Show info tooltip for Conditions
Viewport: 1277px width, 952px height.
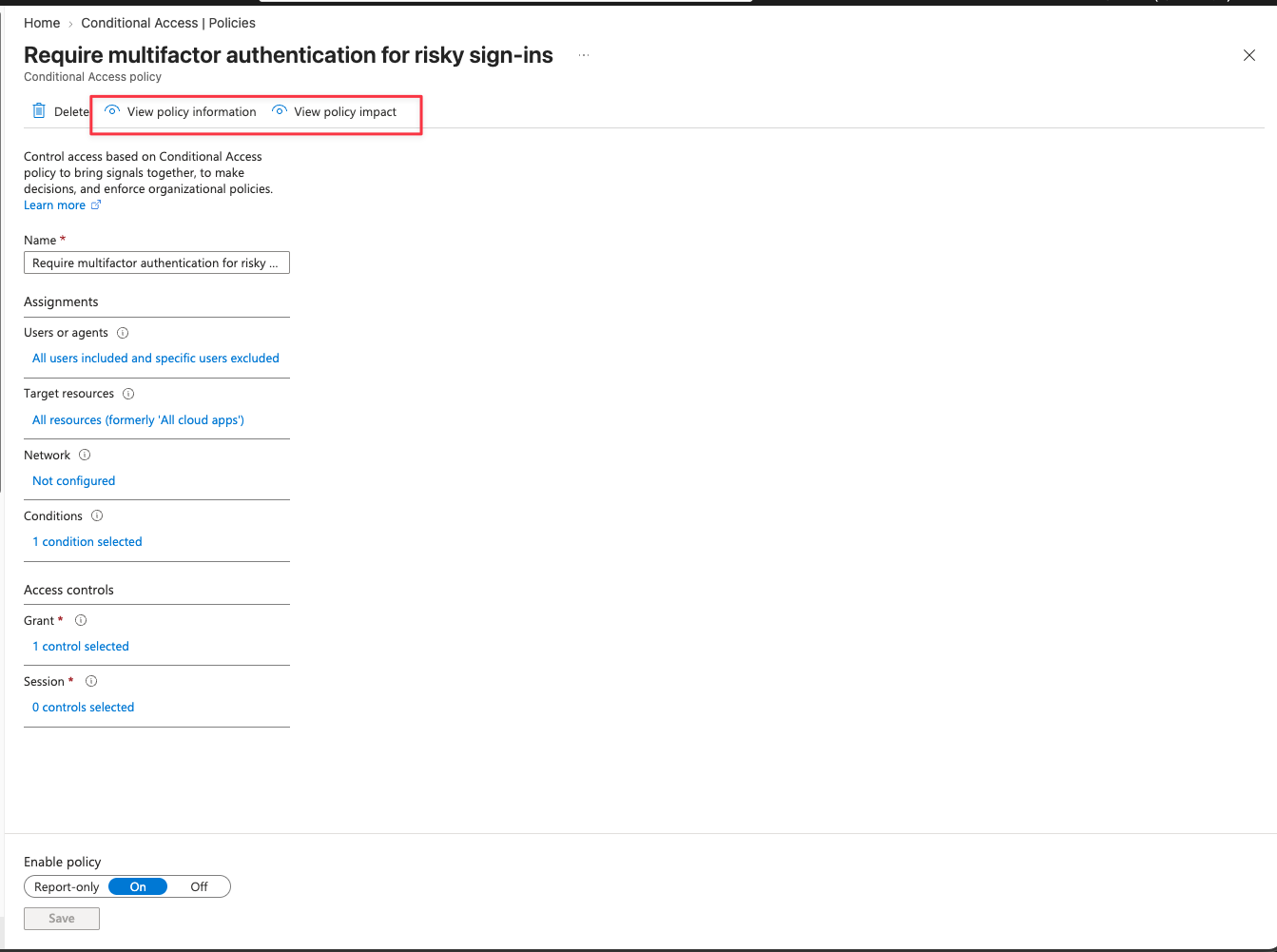coord(97,515)
